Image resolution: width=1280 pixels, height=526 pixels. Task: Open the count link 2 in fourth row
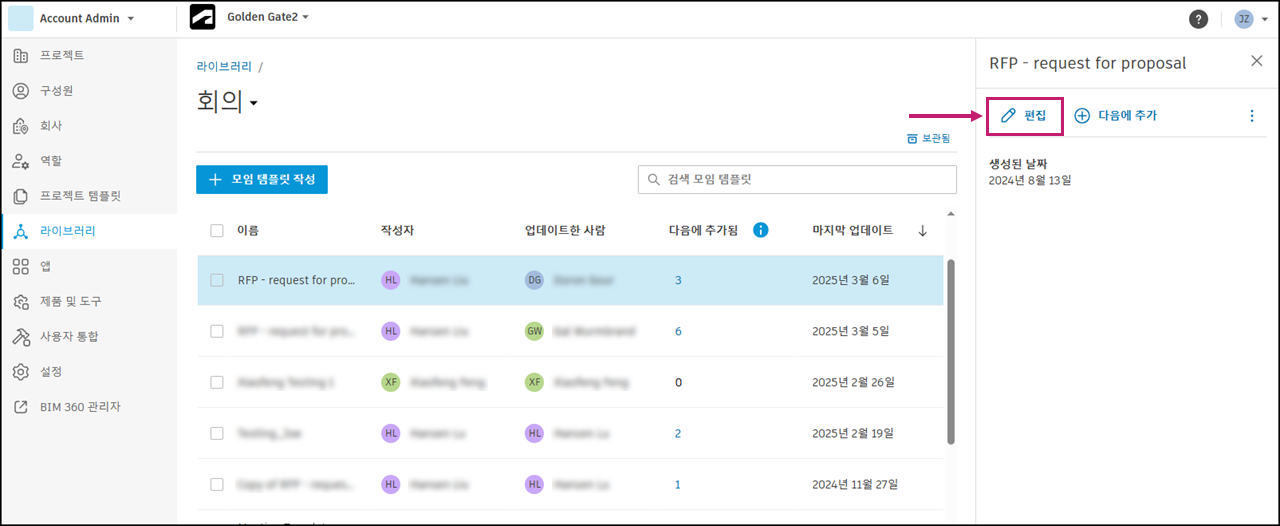coord(678,433)
